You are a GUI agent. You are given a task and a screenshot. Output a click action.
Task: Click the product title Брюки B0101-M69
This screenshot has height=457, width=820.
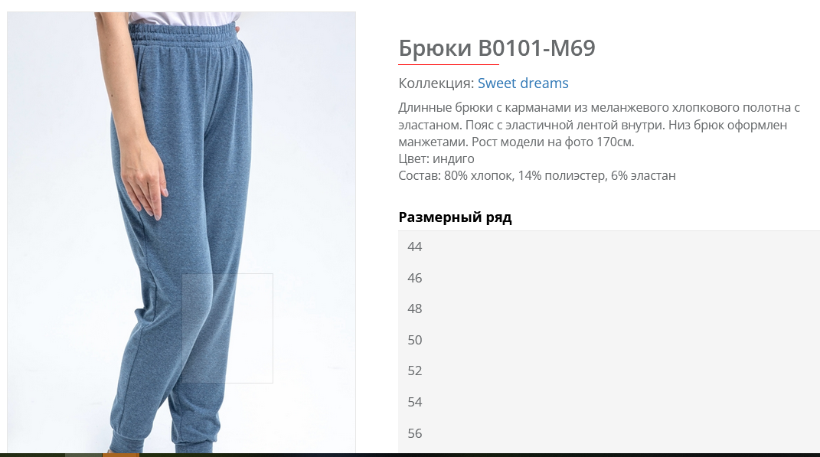[x=497, y=48]
